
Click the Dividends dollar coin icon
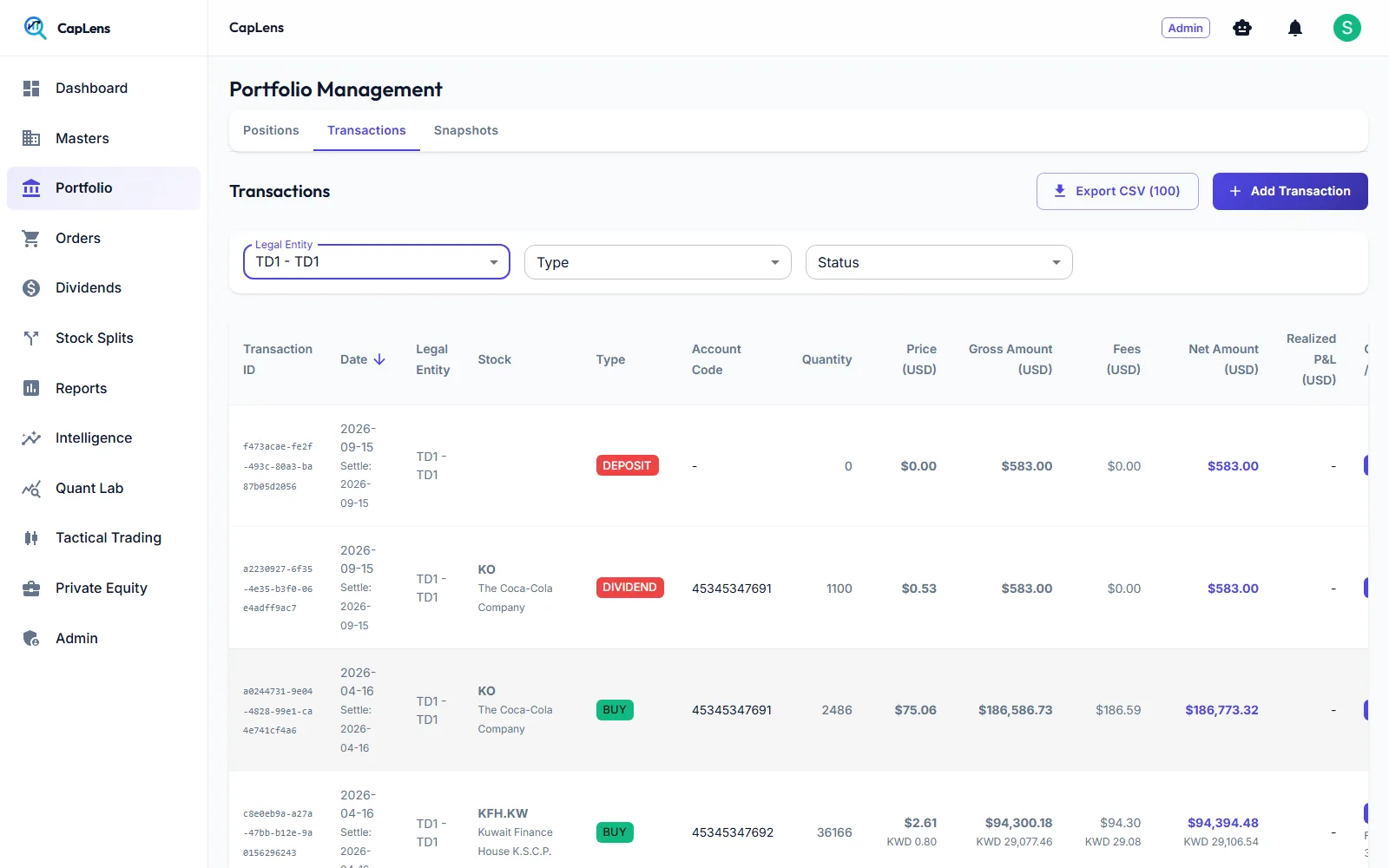[x=31, y=288]
